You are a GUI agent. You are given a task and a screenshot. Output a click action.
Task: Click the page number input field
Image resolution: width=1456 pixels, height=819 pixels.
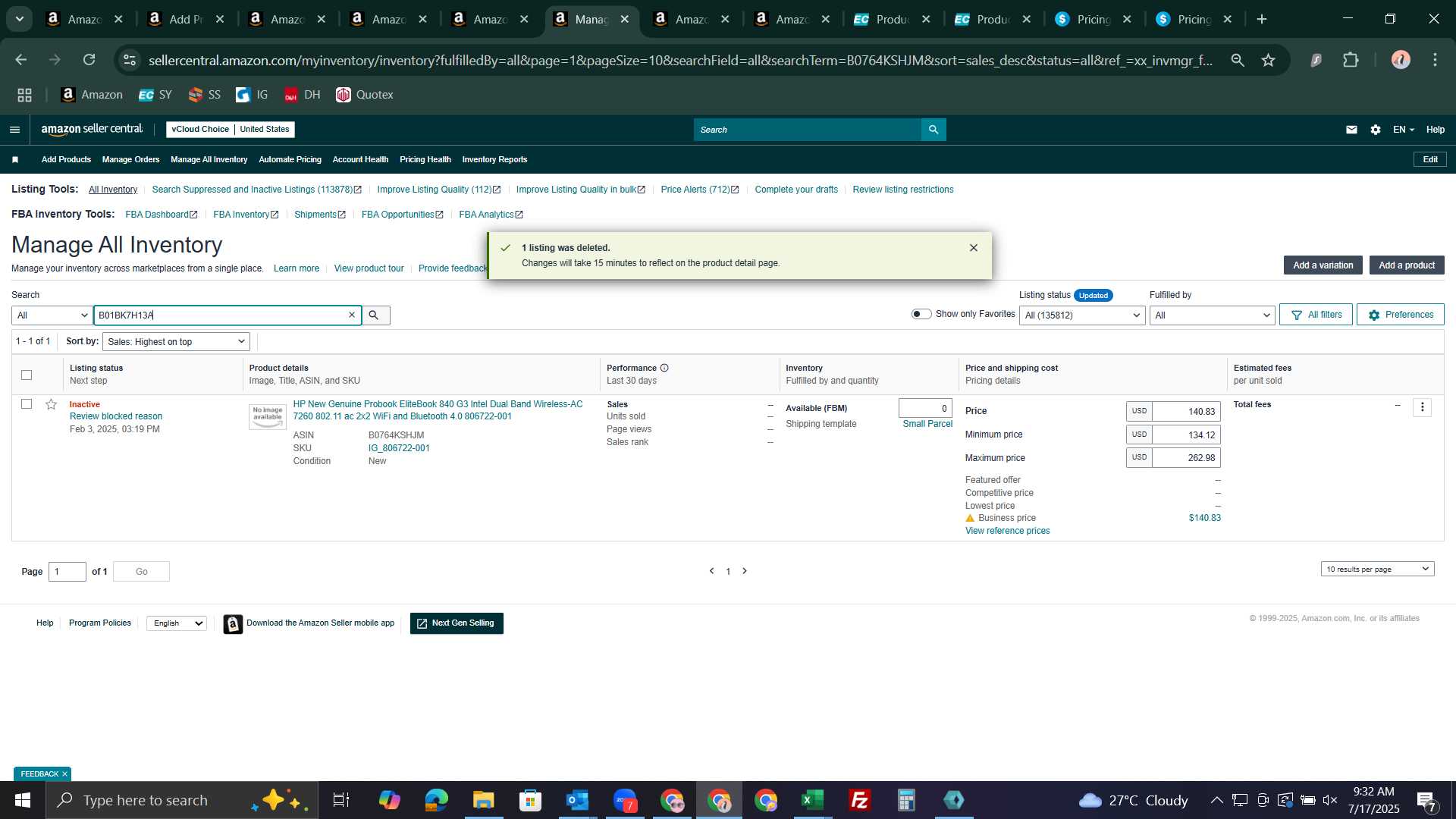[67, 572]
